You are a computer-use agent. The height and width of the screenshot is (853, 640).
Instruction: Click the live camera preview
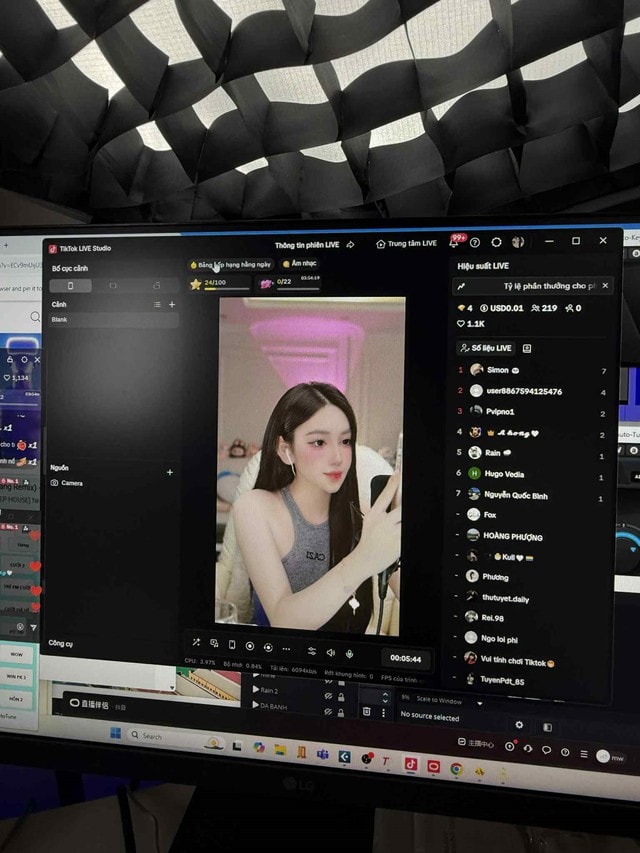point(310,465)
